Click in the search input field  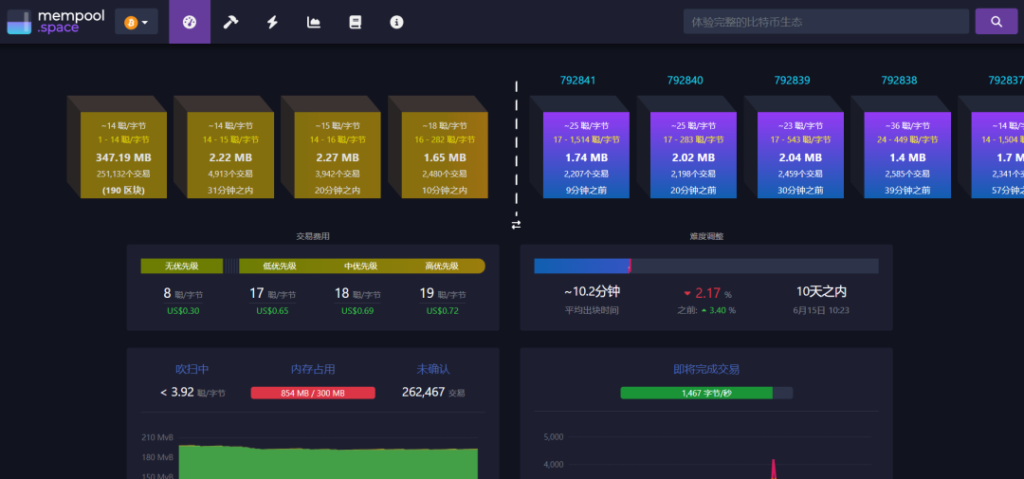[826, 22]
